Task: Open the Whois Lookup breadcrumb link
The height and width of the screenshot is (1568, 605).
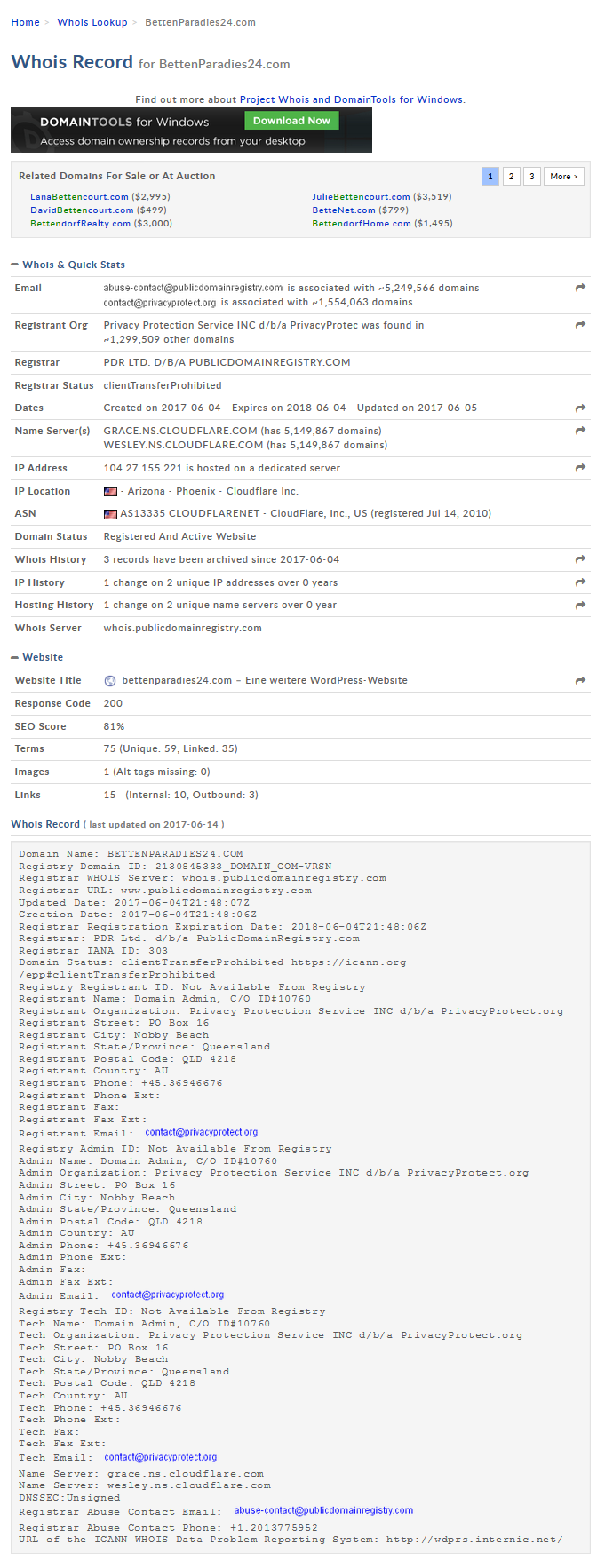Action: coord(92,22)
